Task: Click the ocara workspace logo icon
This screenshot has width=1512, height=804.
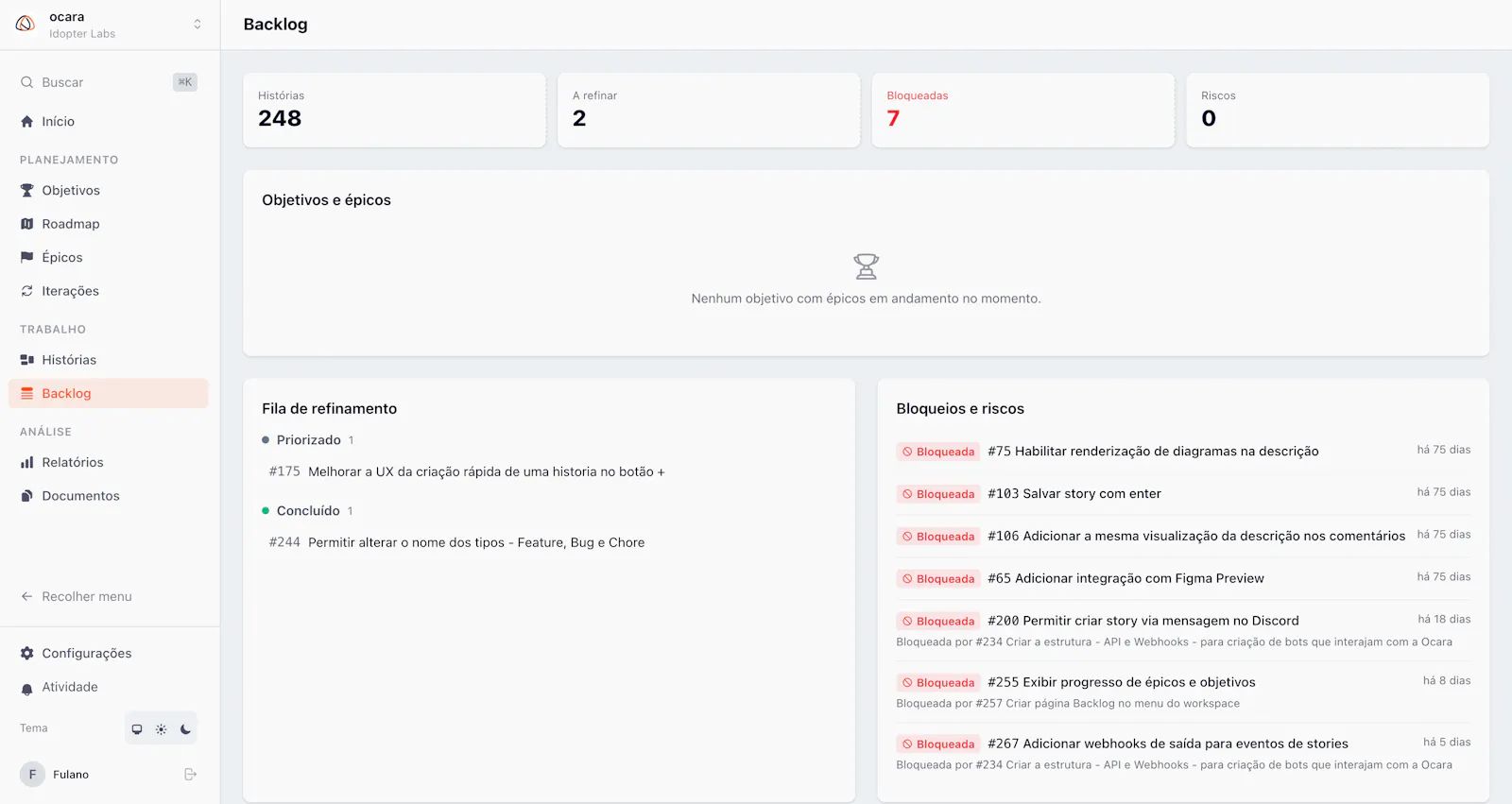Action: tap(26, 24)
